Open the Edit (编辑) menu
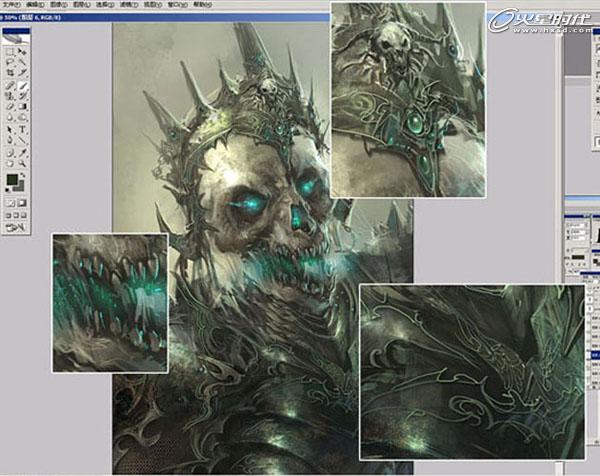600x476 pixels. 35,5
